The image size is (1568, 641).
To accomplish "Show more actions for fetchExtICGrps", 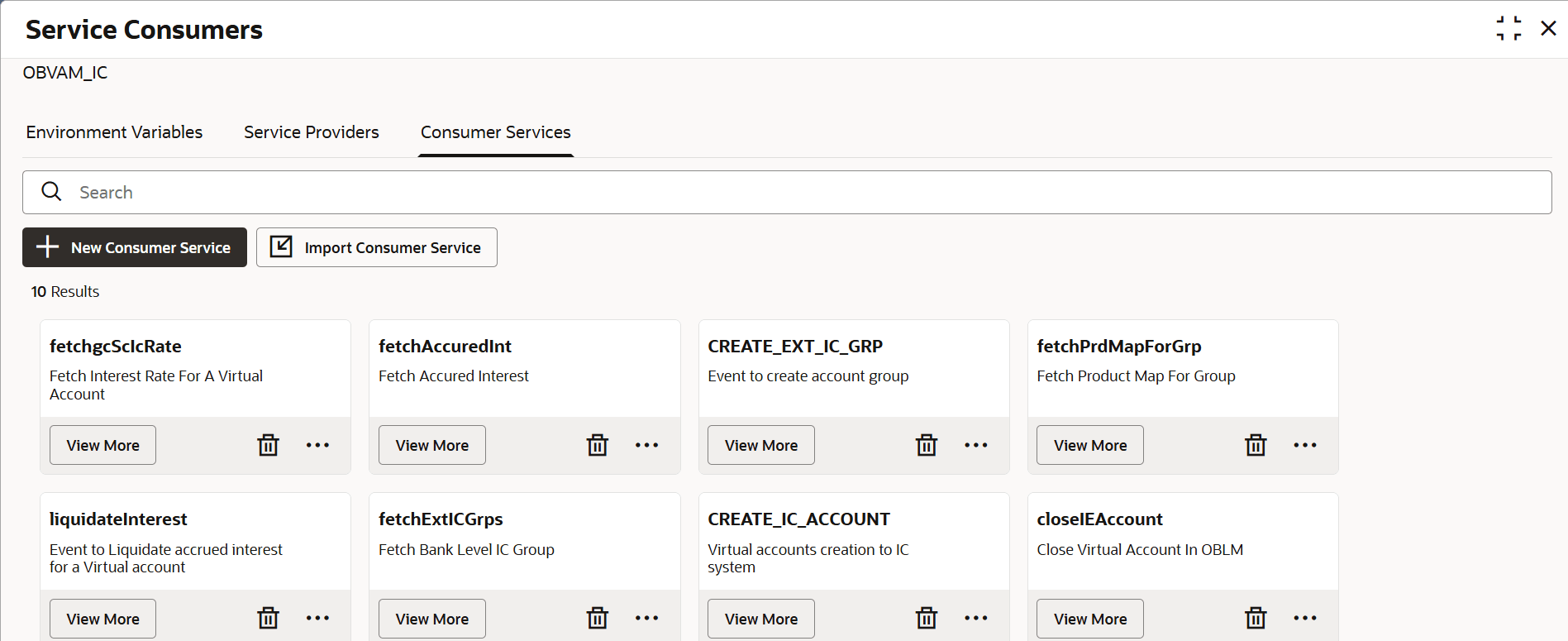I will 646,618.
